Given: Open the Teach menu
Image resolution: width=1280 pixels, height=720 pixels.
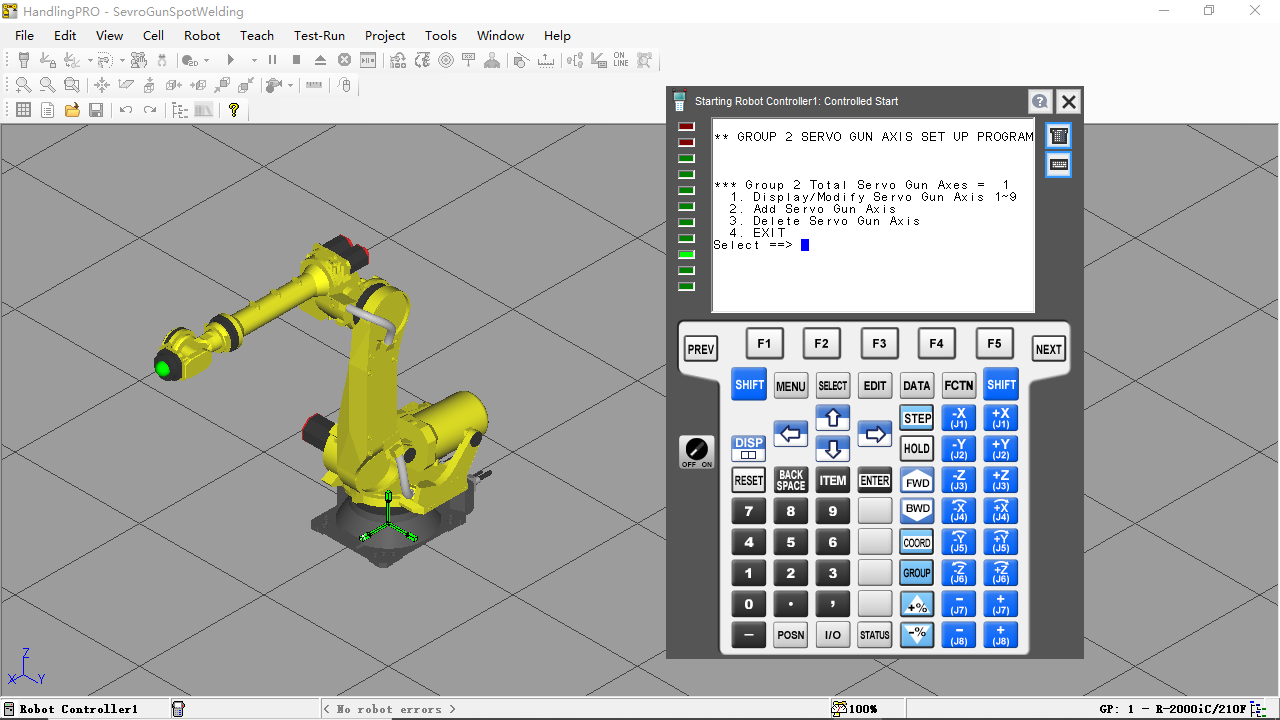Looking at the screenshot, I should coord(257,35).
